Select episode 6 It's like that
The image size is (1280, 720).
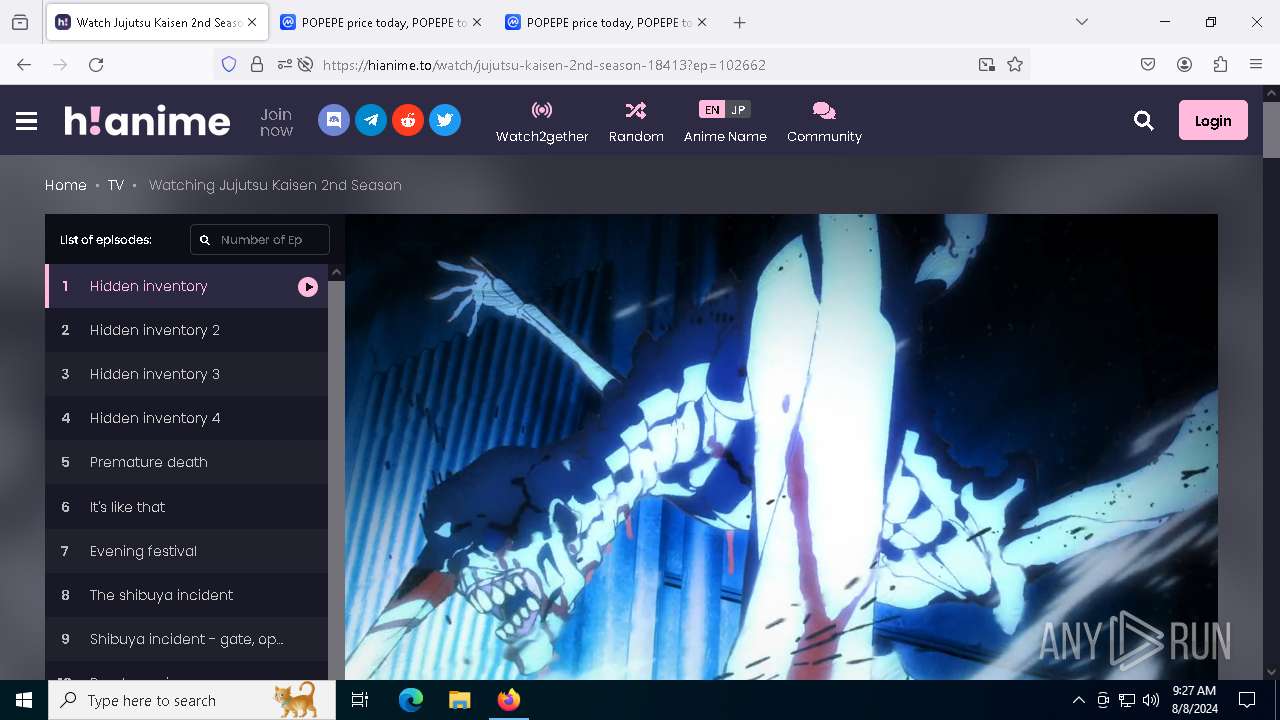pyautogui.click(x=186, y=507)
